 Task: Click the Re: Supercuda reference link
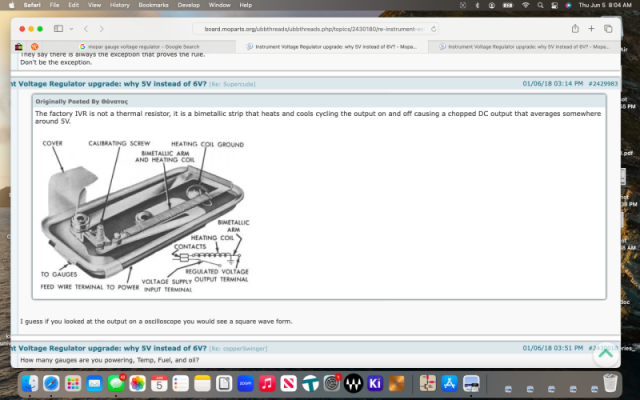click(x=232, y=84)
